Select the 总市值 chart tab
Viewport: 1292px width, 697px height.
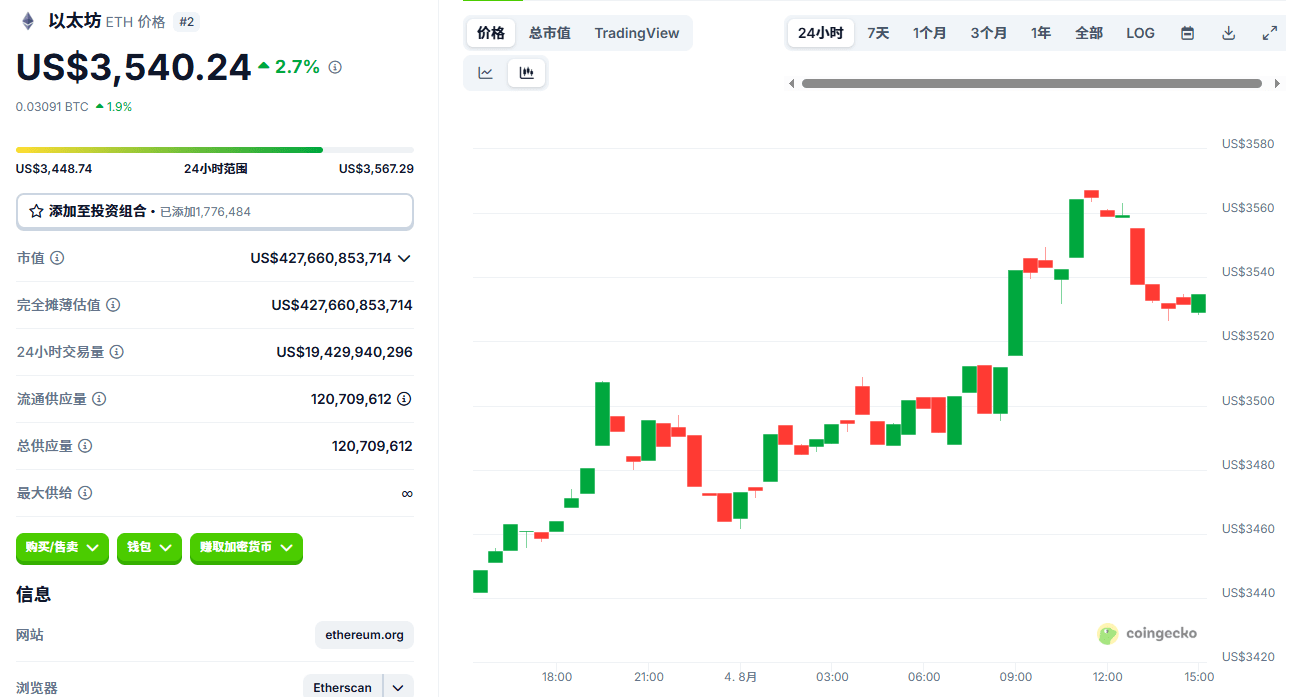pyautogui.click(x=550, y=33)
